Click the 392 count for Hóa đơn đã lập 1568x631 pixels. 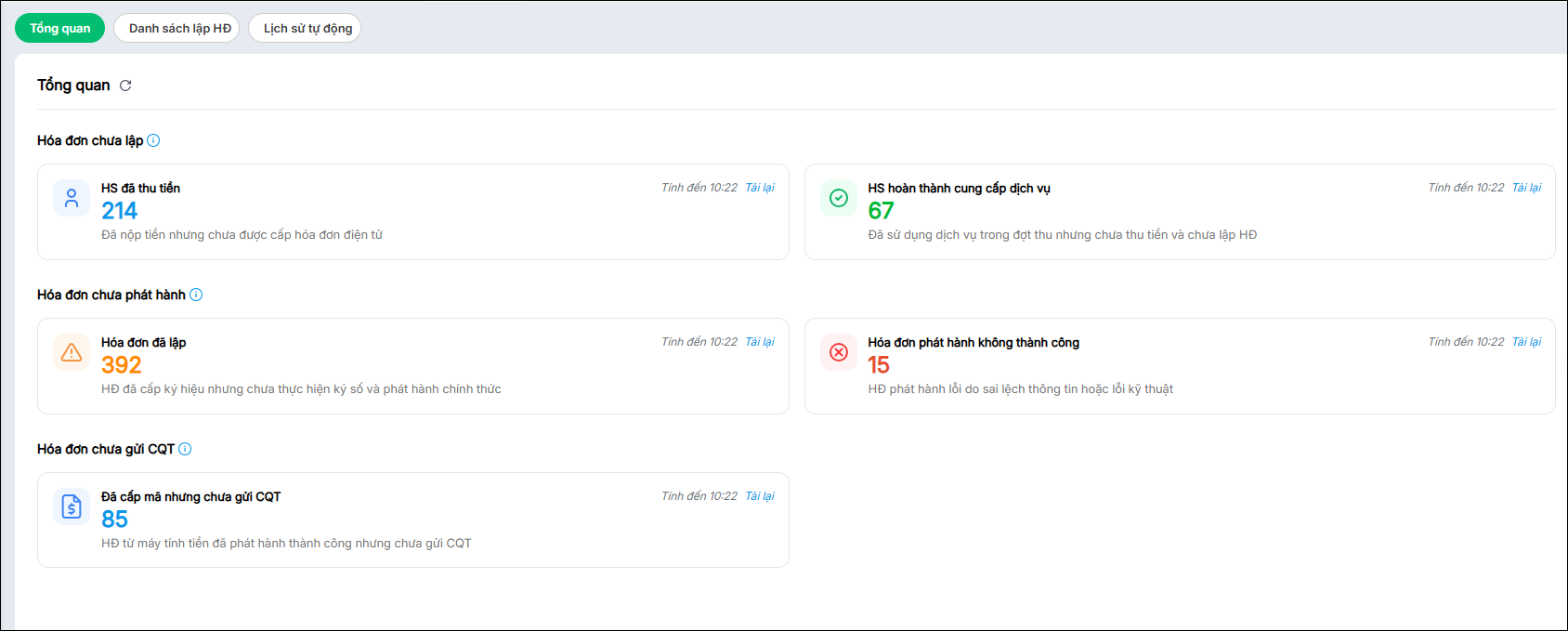pos(122,365)
